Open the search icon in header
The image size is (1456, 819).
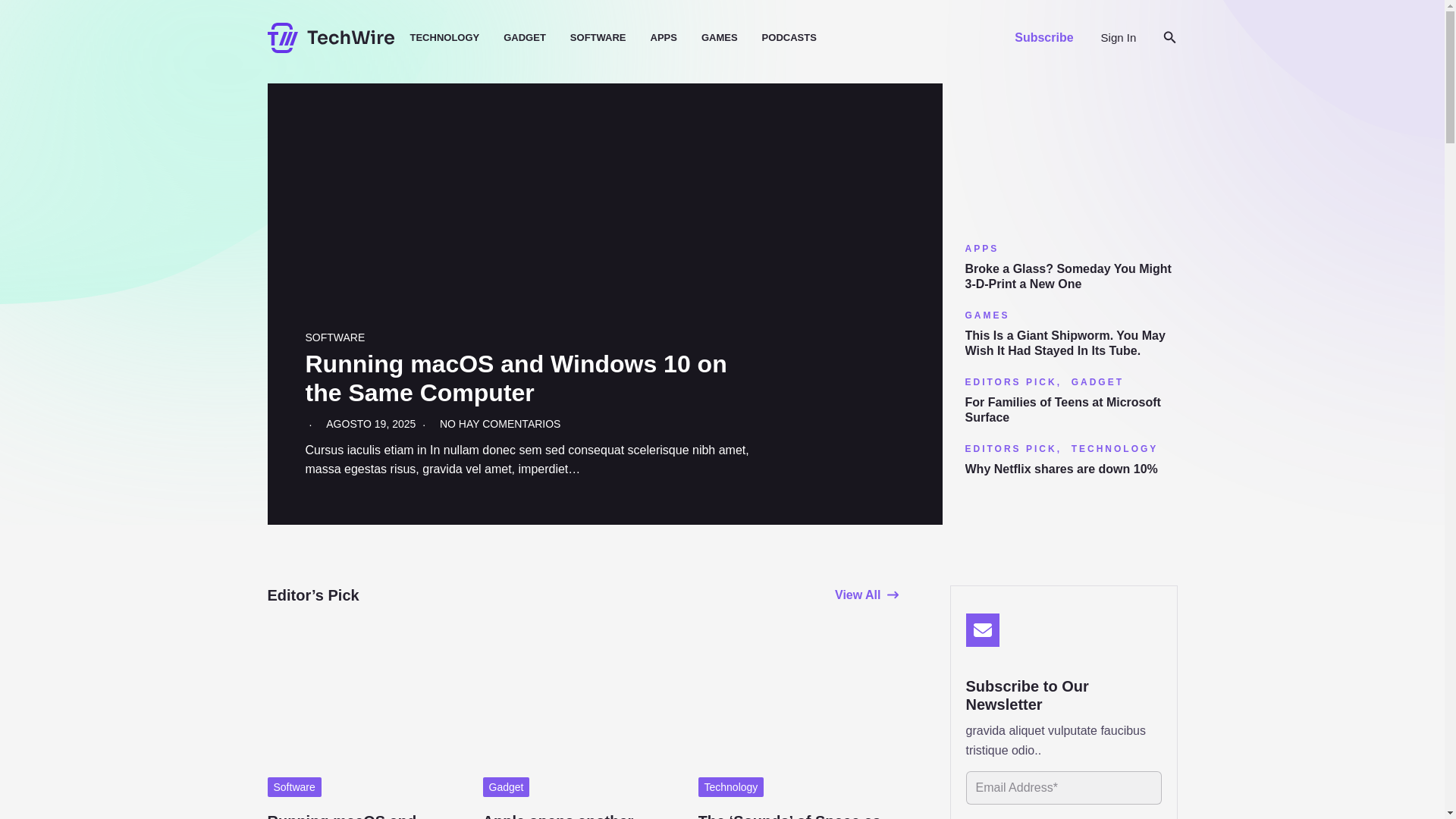click(x=1169, y=37)
